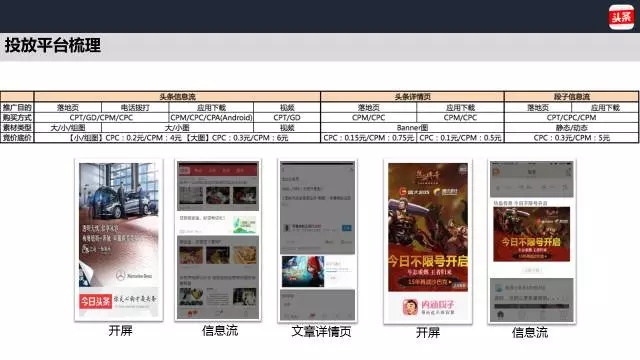
Task: Click the 今日头条 red badge in splash
Action: point(96,301)
